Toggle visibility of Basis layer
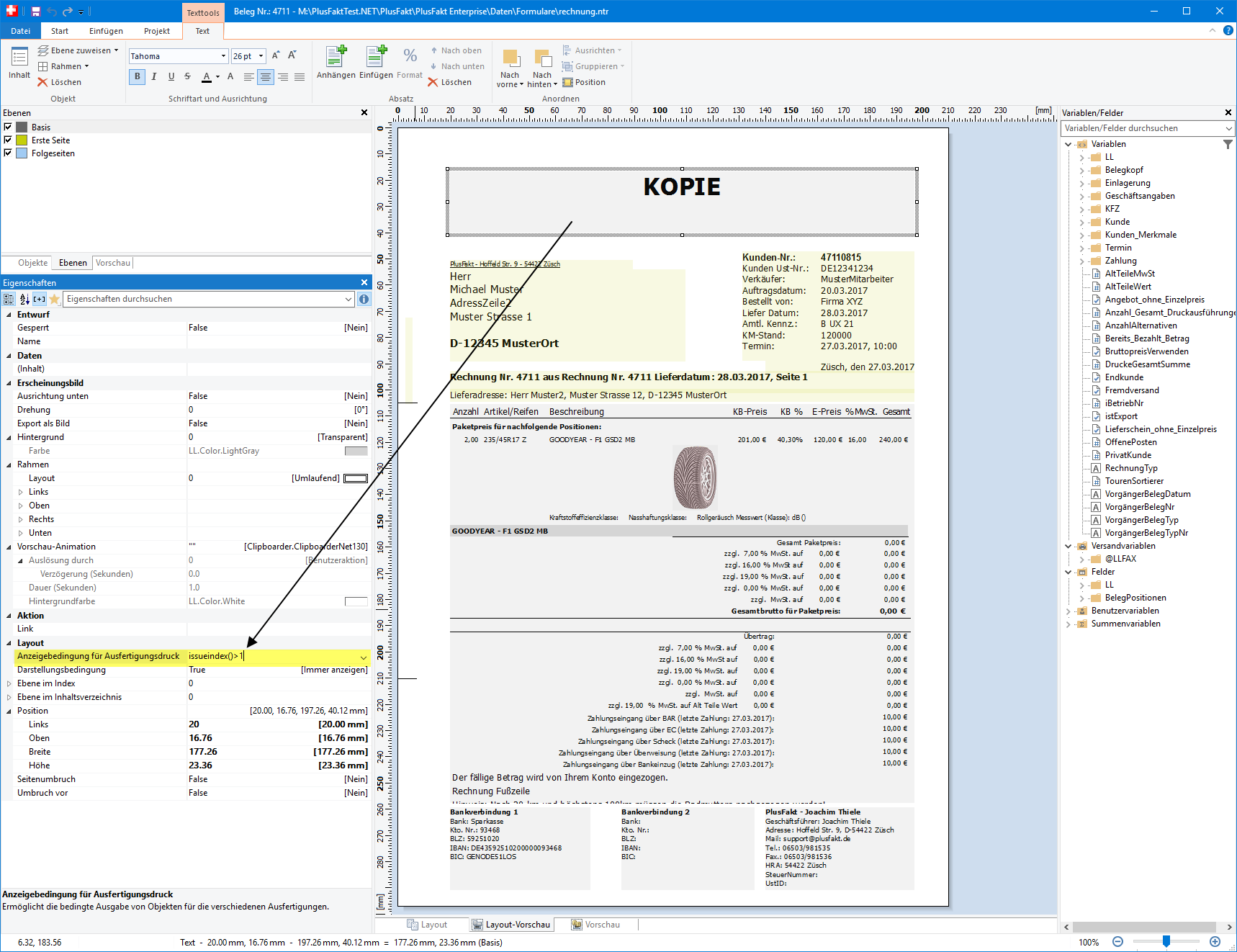1237x952 pixels. (x=8, y=127)
